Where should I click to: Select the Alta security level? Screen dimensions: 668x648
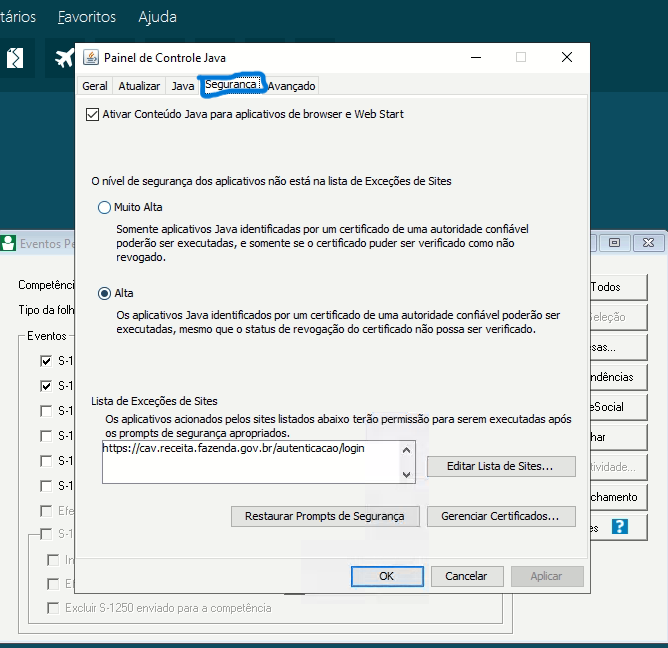104,294
